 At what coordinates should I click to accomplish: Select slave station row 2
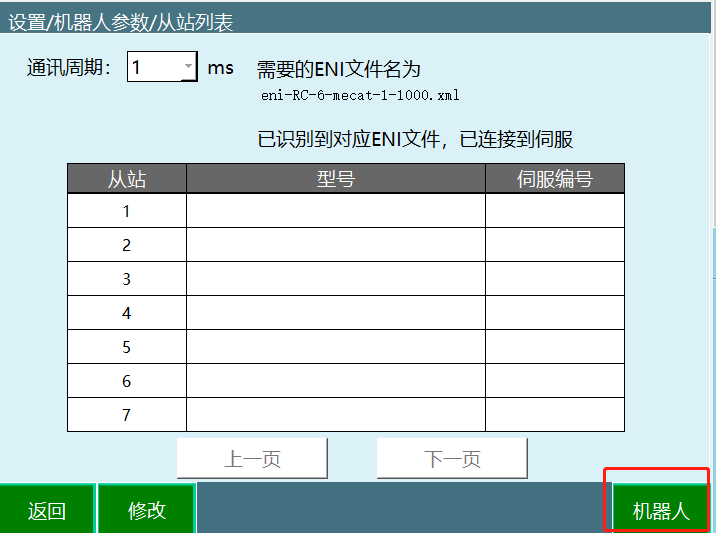[346, 244]
